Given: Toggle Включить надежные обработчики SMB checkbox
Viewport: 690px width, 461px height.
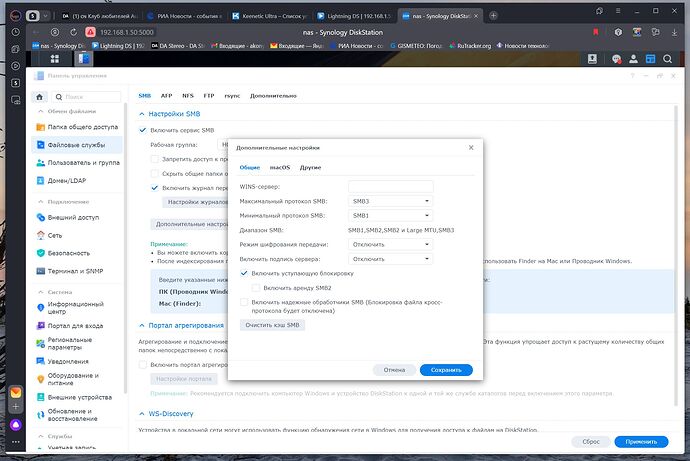Looking at the screenshot, I should 244,302.
